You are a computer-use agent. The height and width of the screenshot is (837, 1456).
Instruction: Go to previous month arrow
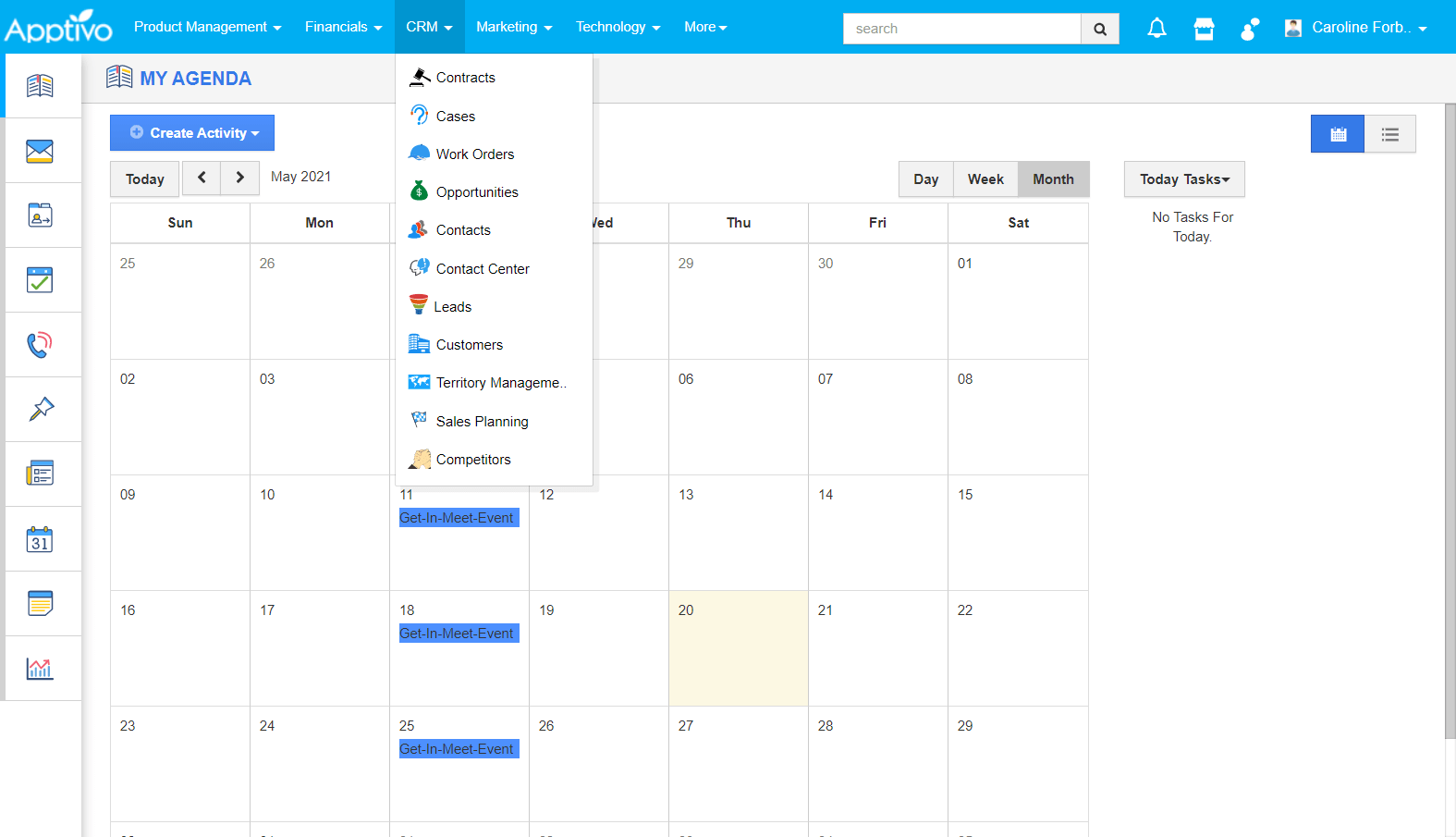pos(202,178)
